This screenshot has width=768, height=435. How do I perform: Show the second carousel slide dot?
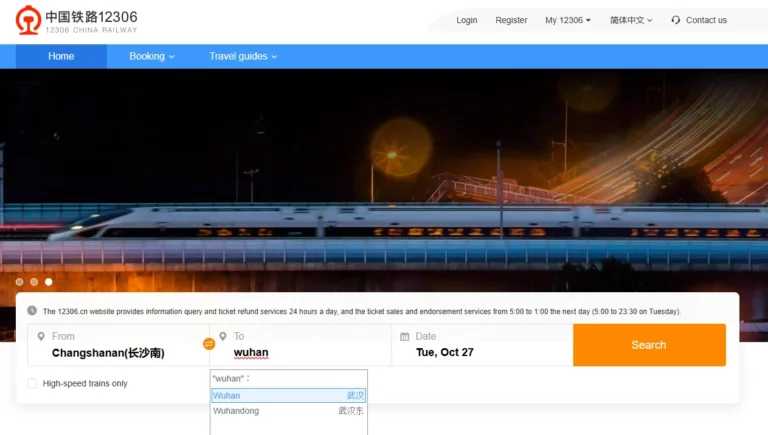(x=34, y=282)
